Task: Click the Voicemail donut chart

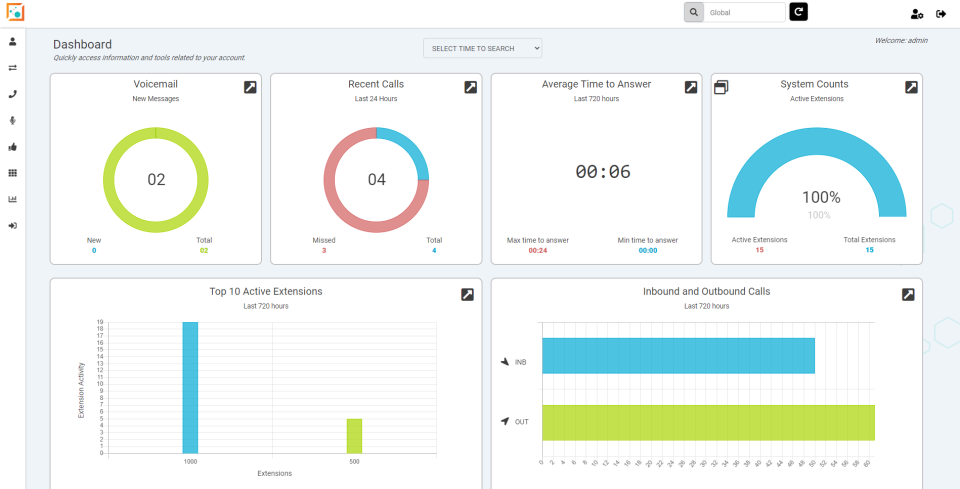Action: point(156,179)
